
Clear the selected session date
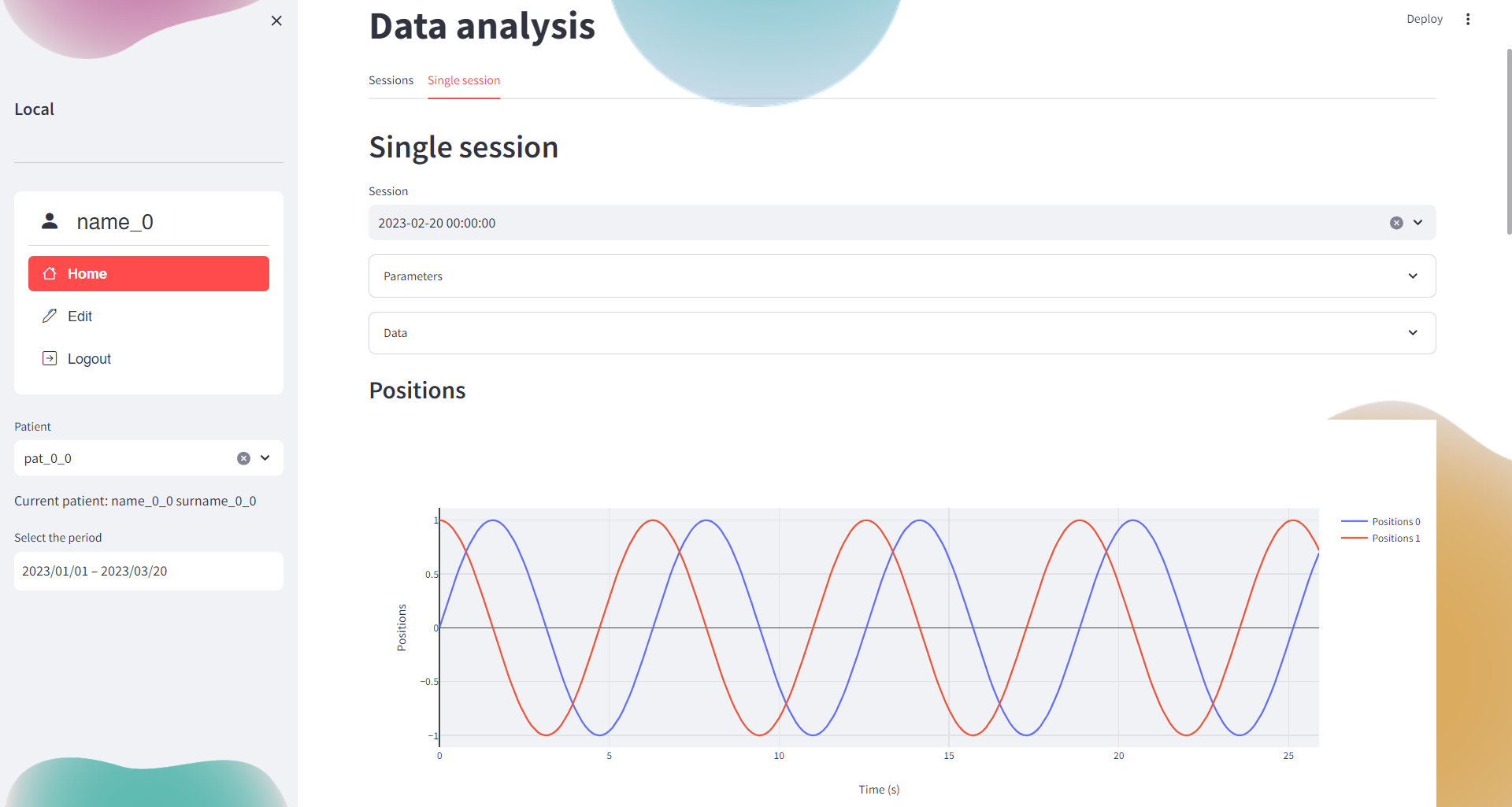point(1396,223)
